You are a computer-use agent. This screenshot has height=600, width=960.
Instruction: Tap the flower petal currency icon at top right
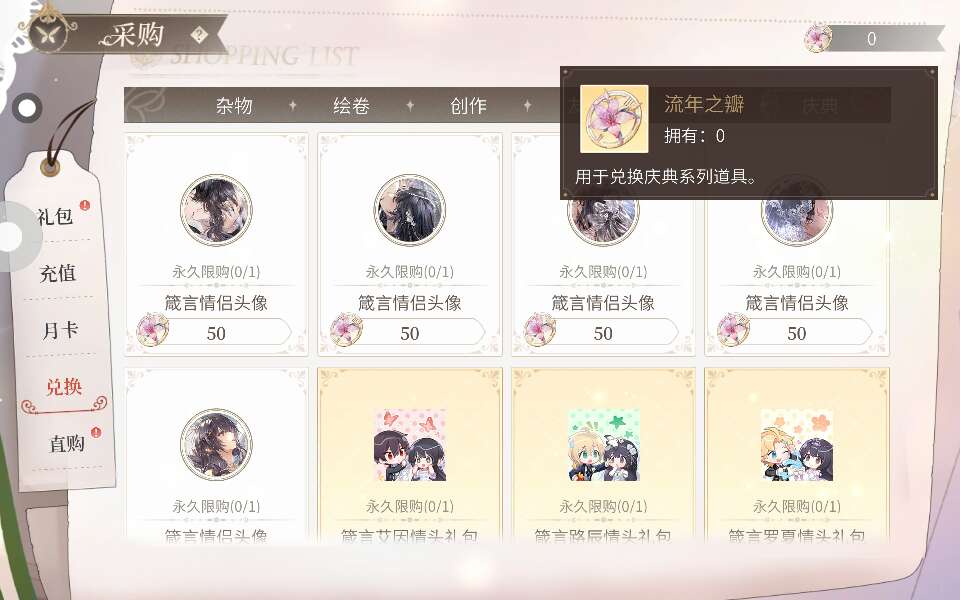click(818, 39)
